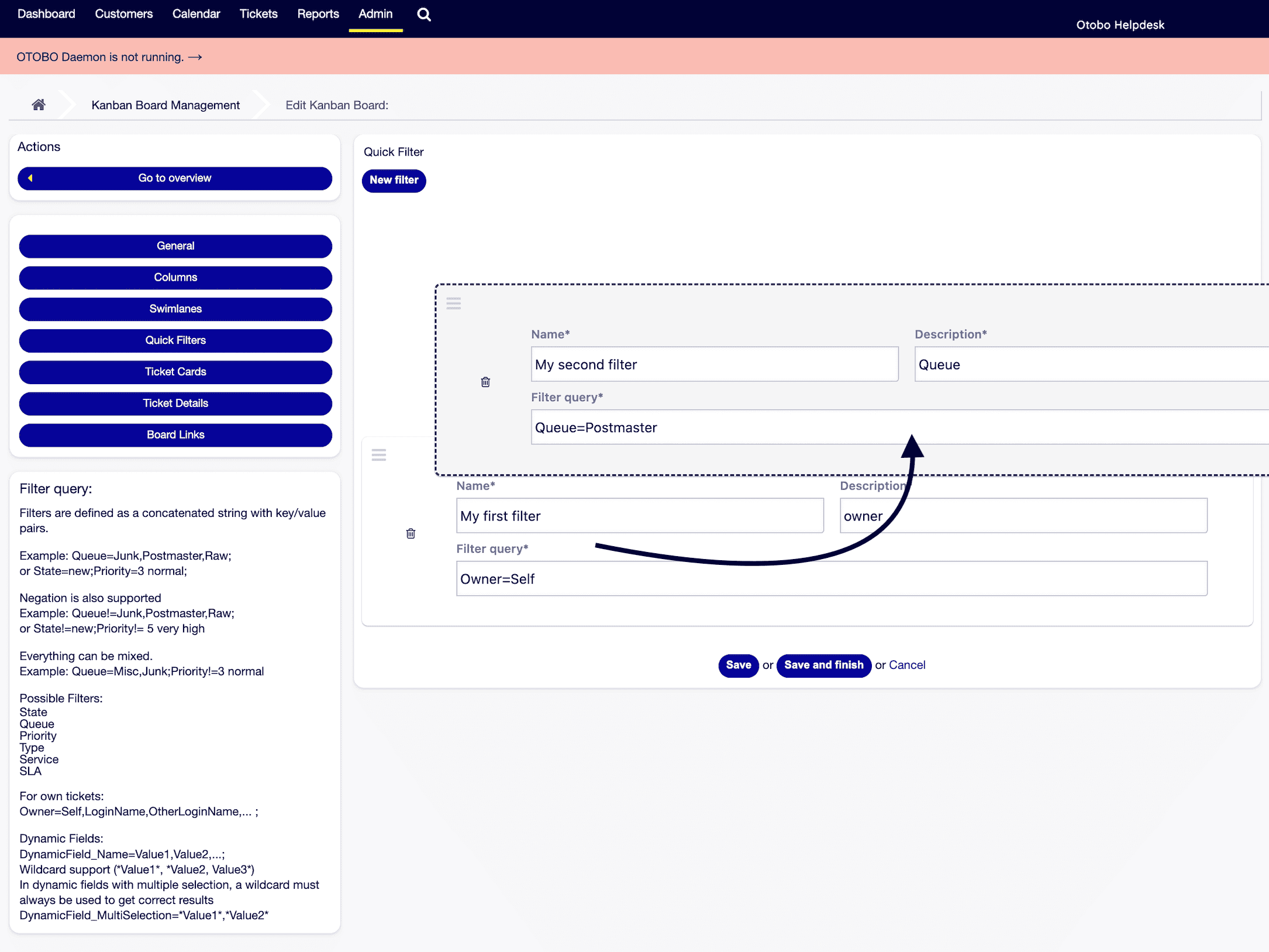The image size is (1269, 952).
Task: Open the Board Links section
Action: [x=175, y=435]
